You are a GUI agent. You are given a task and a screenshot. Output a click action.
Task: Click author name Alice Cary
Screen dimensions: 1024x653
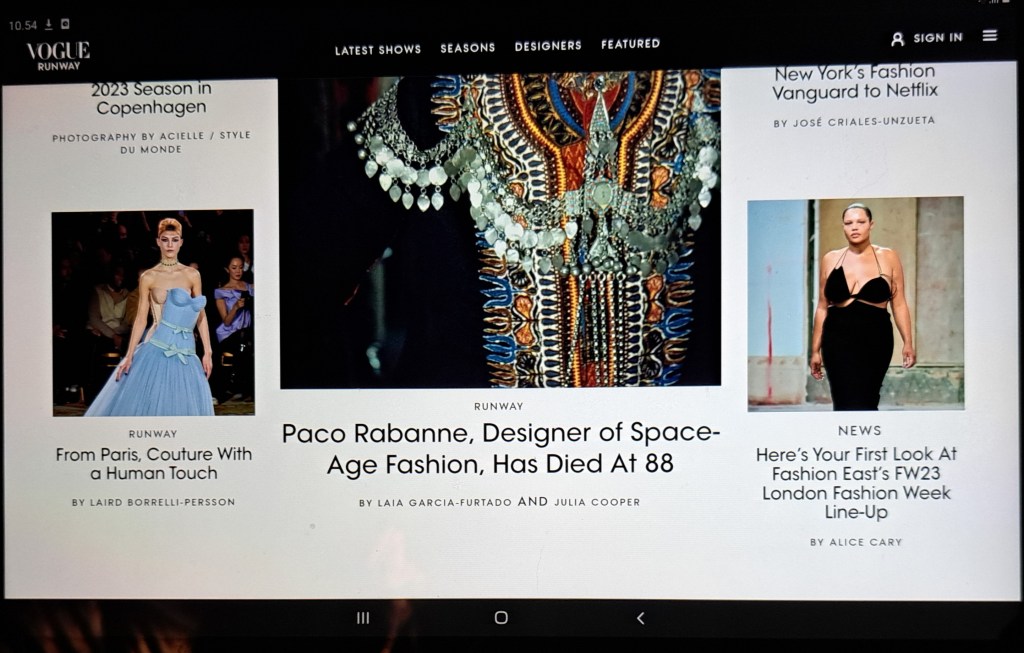[856, 542]
